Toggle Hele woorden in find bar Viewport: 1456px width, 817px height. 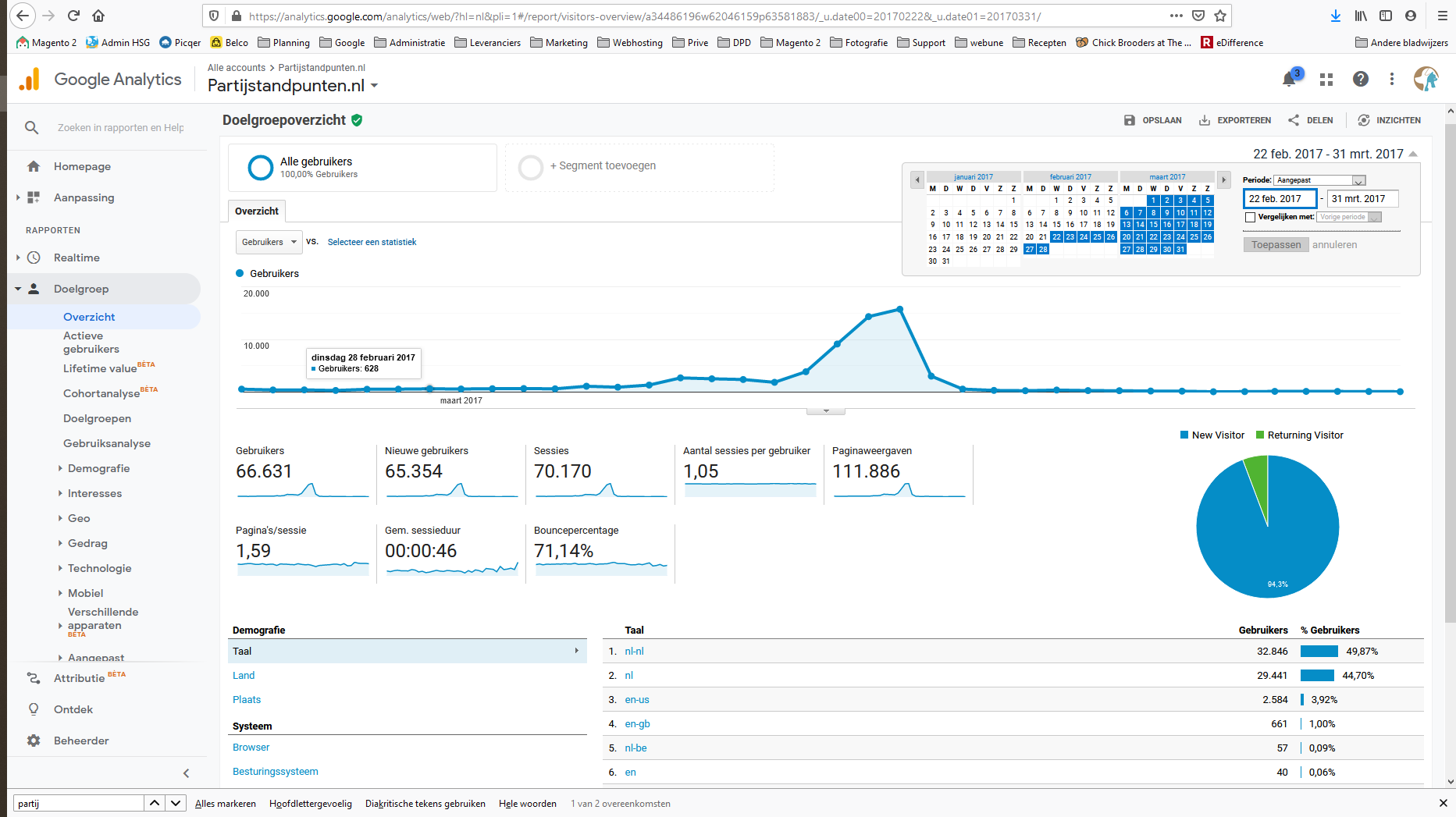pos(528,804)
